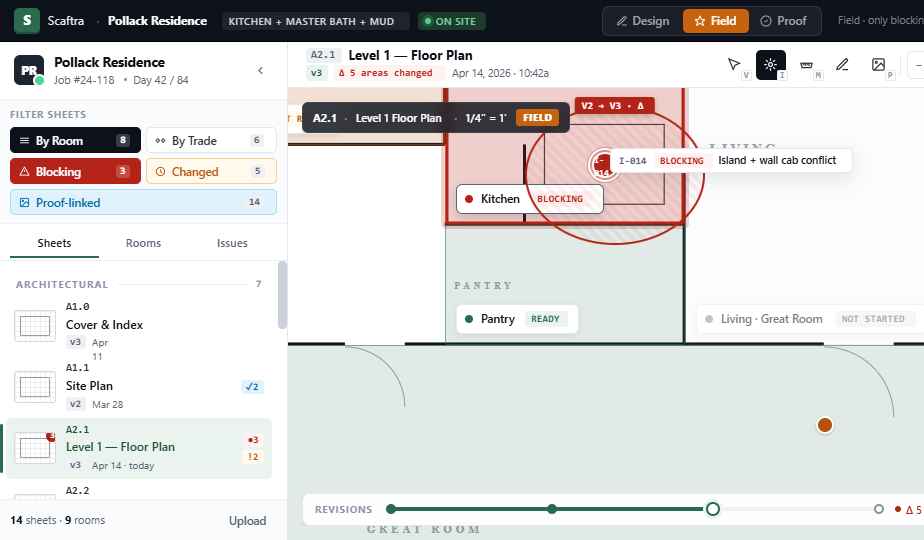Viewport: 924px width, 540px height.
Task: Click the orange pin marker in Great Room
Action: pyautogui.click(x=825, y=425)
